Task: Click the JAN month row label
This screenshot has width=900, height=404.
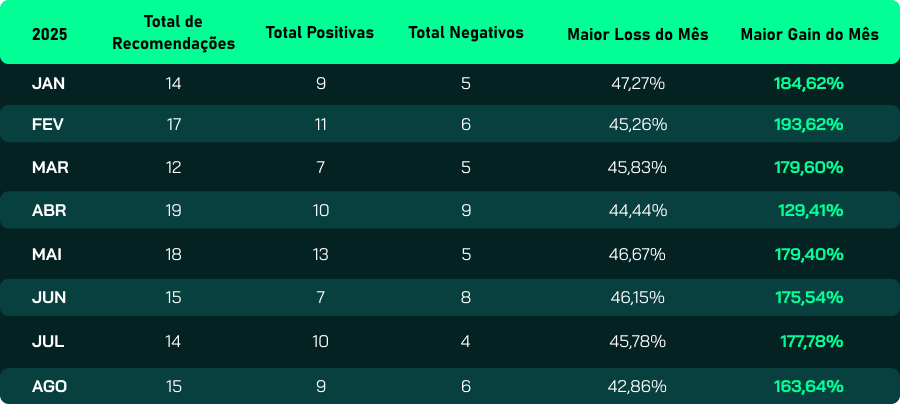Action: click(x=49, y=83)
